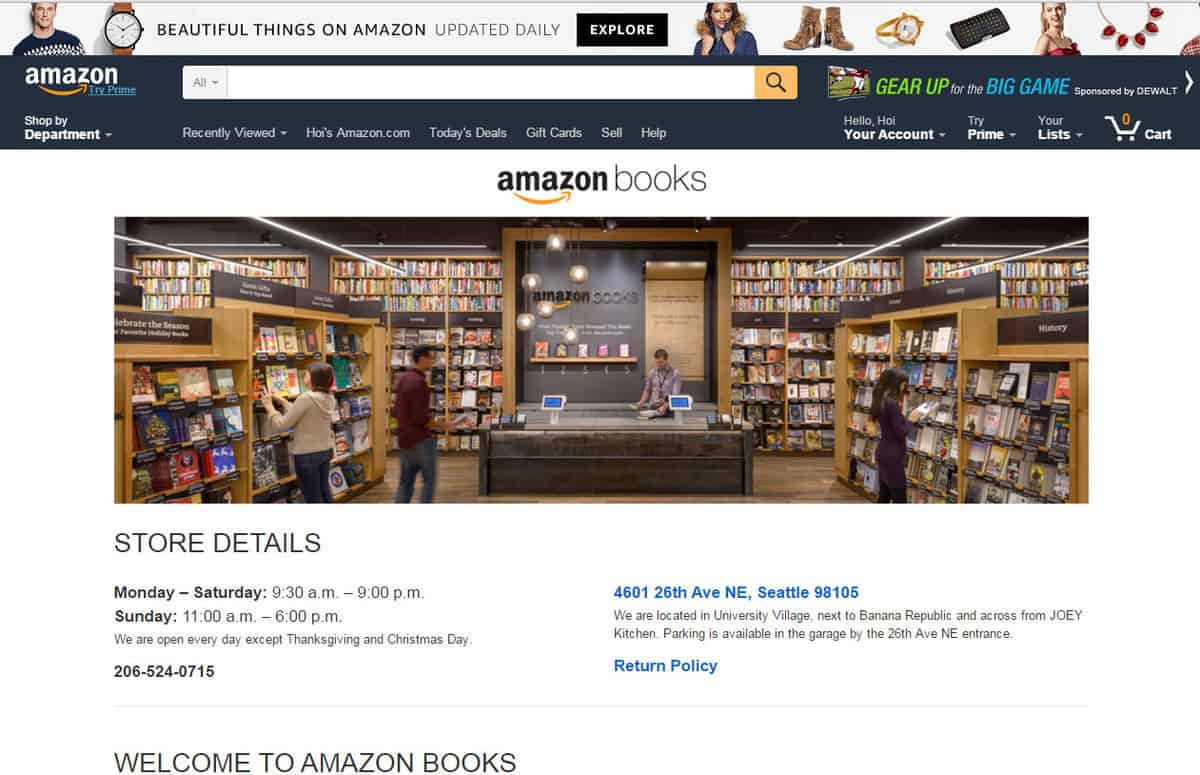Open the 4601 26th Ave NE address link
Image resolution: width=1200 pixels, height=775 pixels.
[736, 593]
